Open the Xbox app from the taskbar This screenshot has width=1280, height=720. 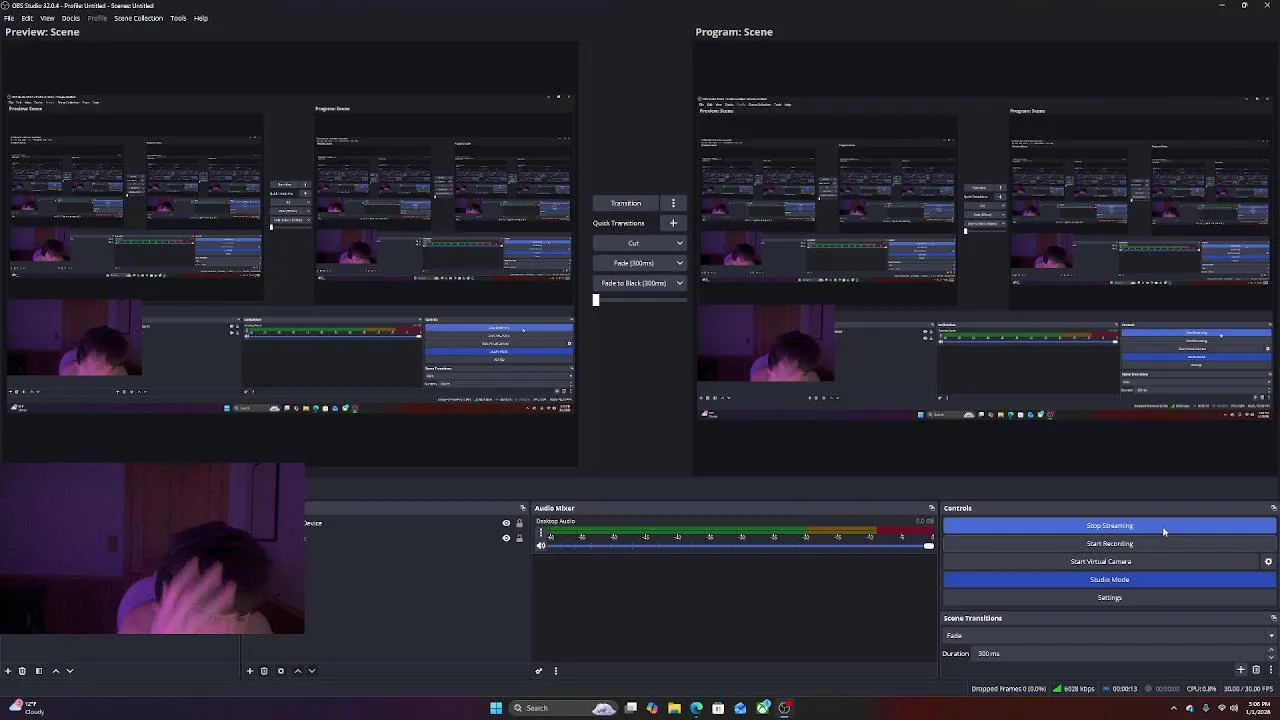[x=763, y=708]
